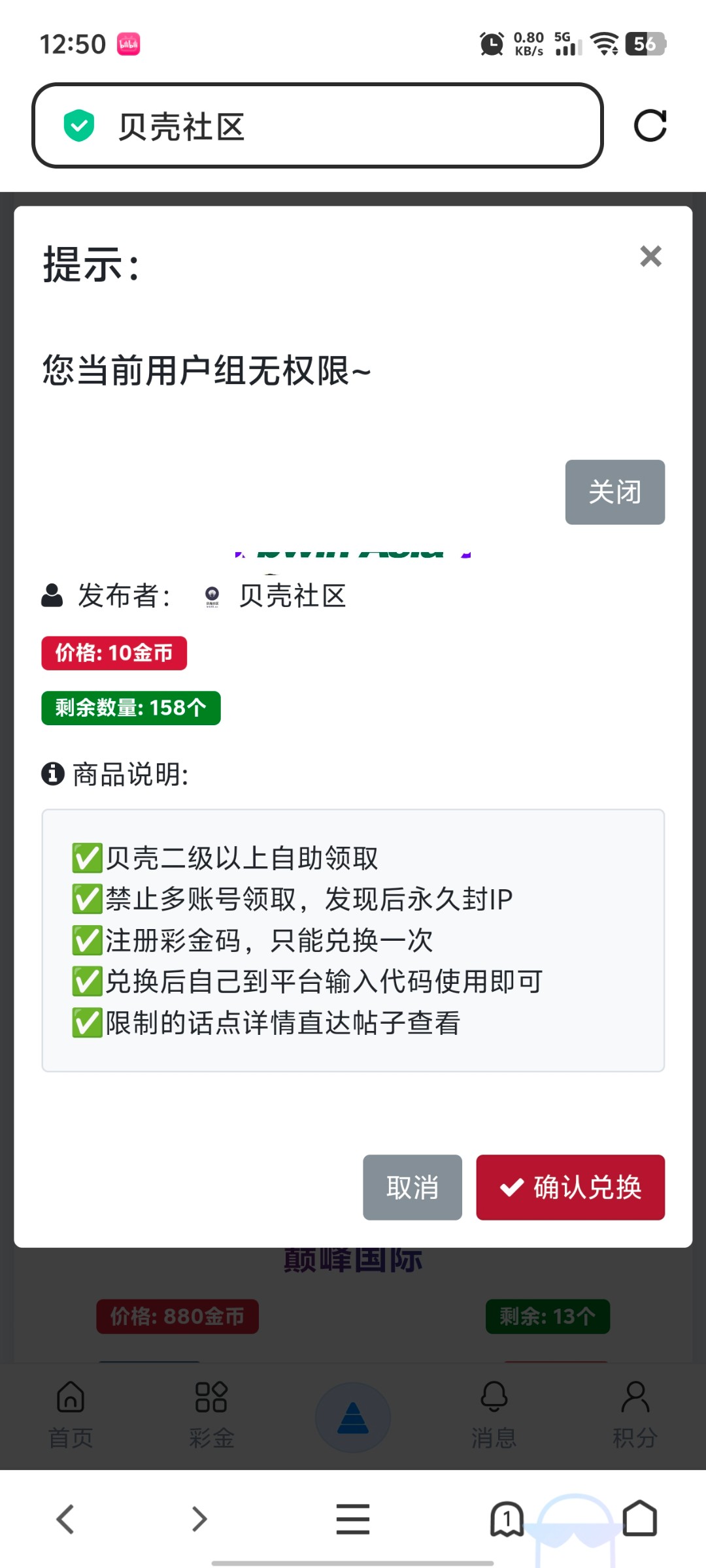706x1568 pixels.
Task: Click the gray 关闭 button
Action: (x=615, y=492)
